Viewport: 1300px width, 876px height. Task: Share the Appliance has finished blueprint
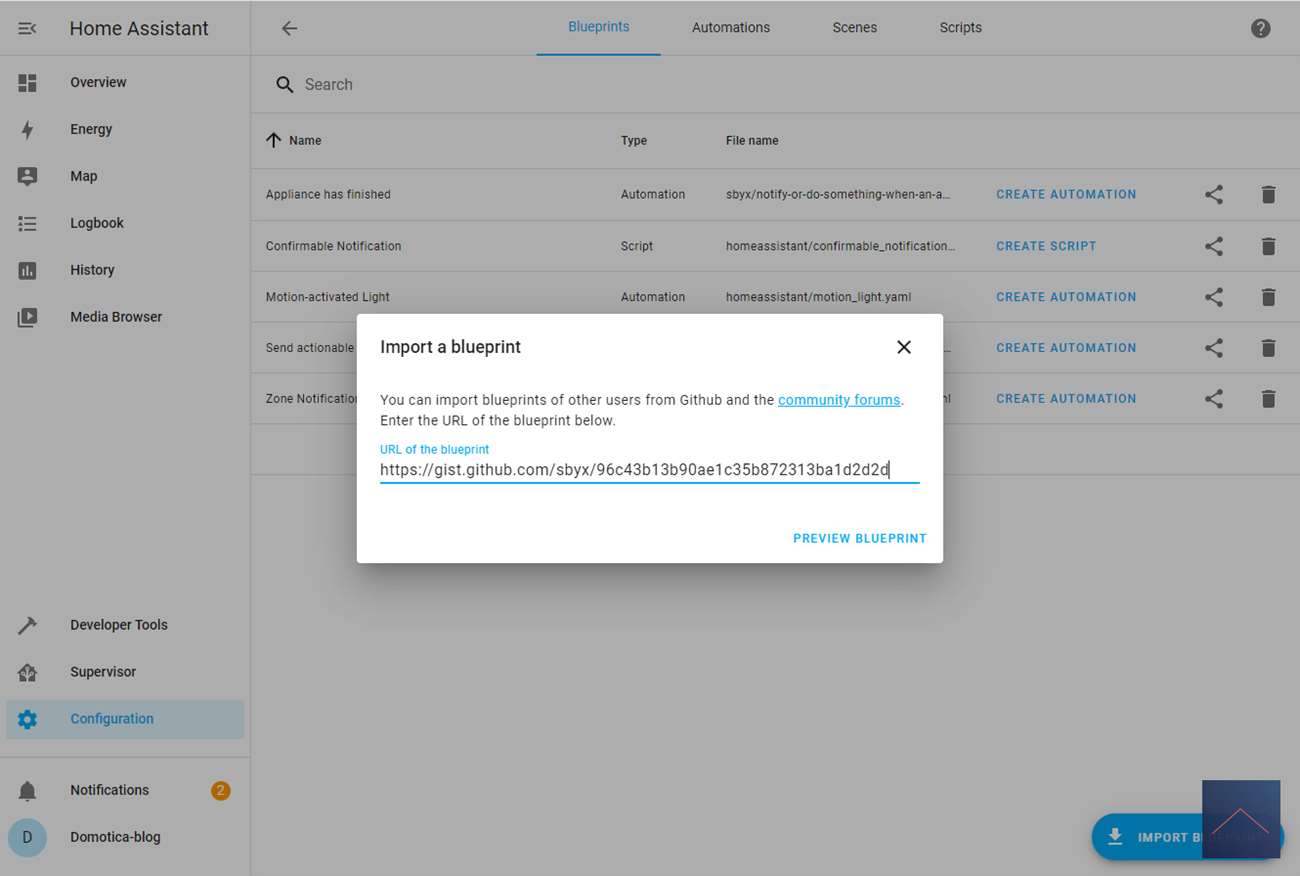1213,195
